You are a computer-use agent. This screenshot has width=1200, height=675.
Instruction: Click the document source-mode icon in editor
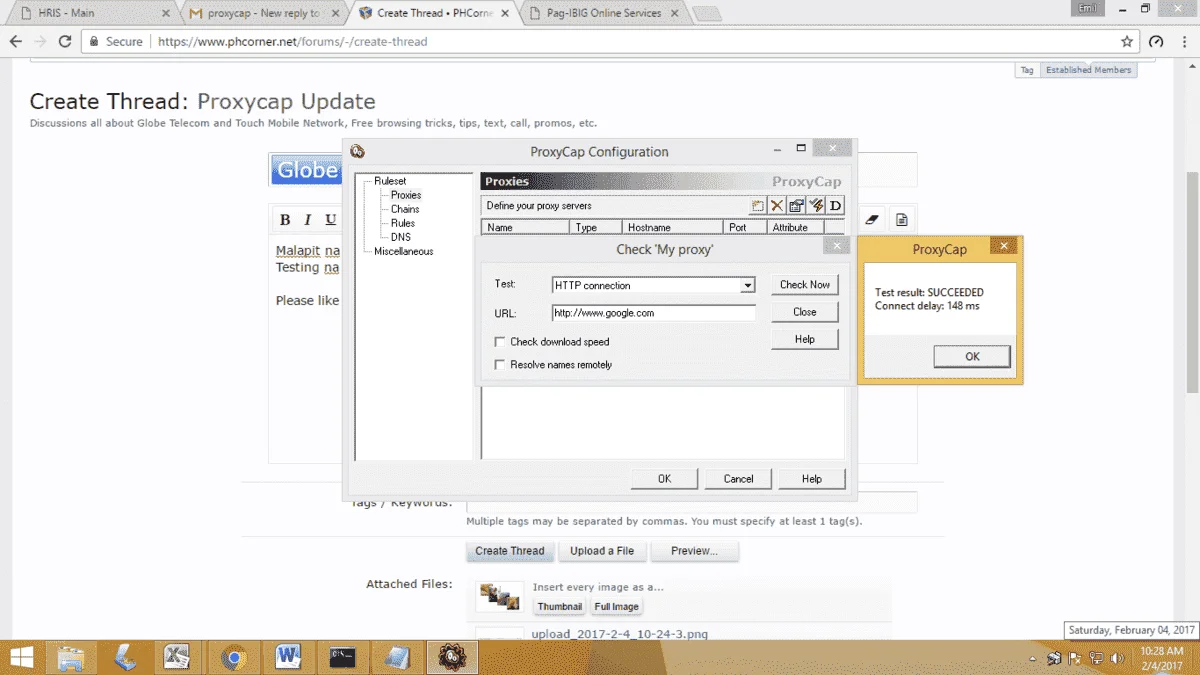click(x=902, y=219)
